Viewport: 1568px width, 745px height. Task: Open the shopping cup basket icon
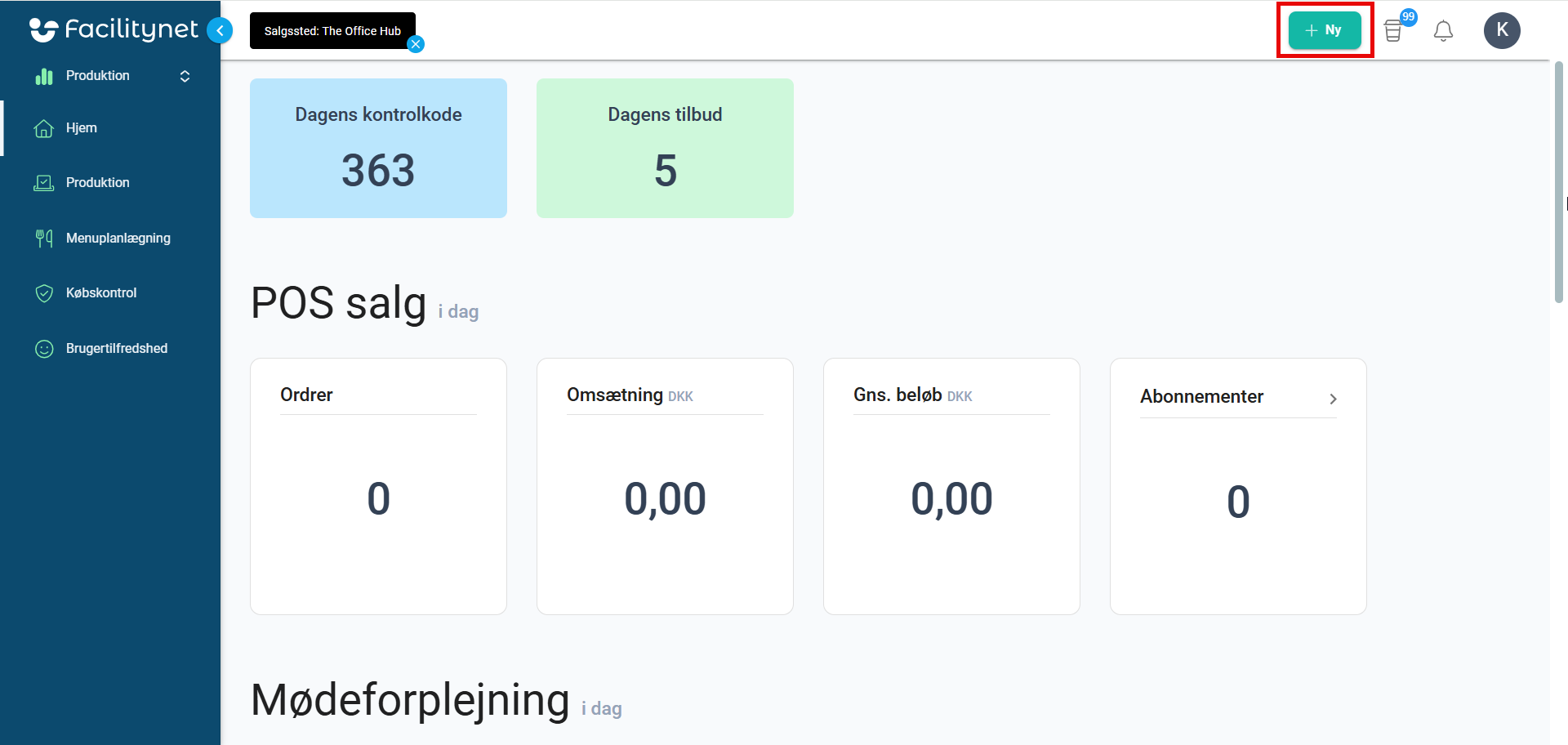(1393, 31)
